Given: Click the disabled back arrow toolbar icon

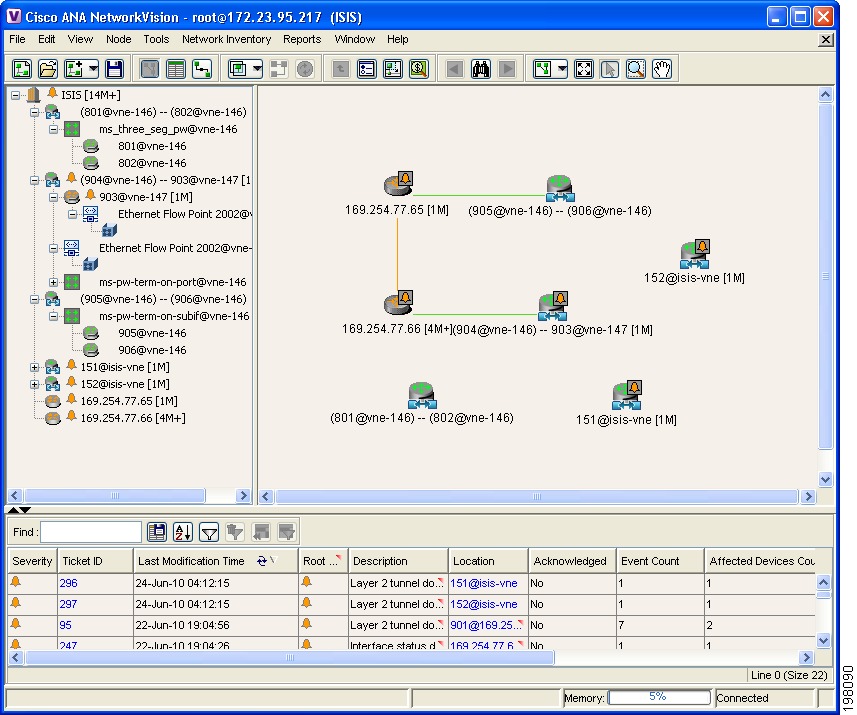Looking at the screenshot, I should coord(455,69).
